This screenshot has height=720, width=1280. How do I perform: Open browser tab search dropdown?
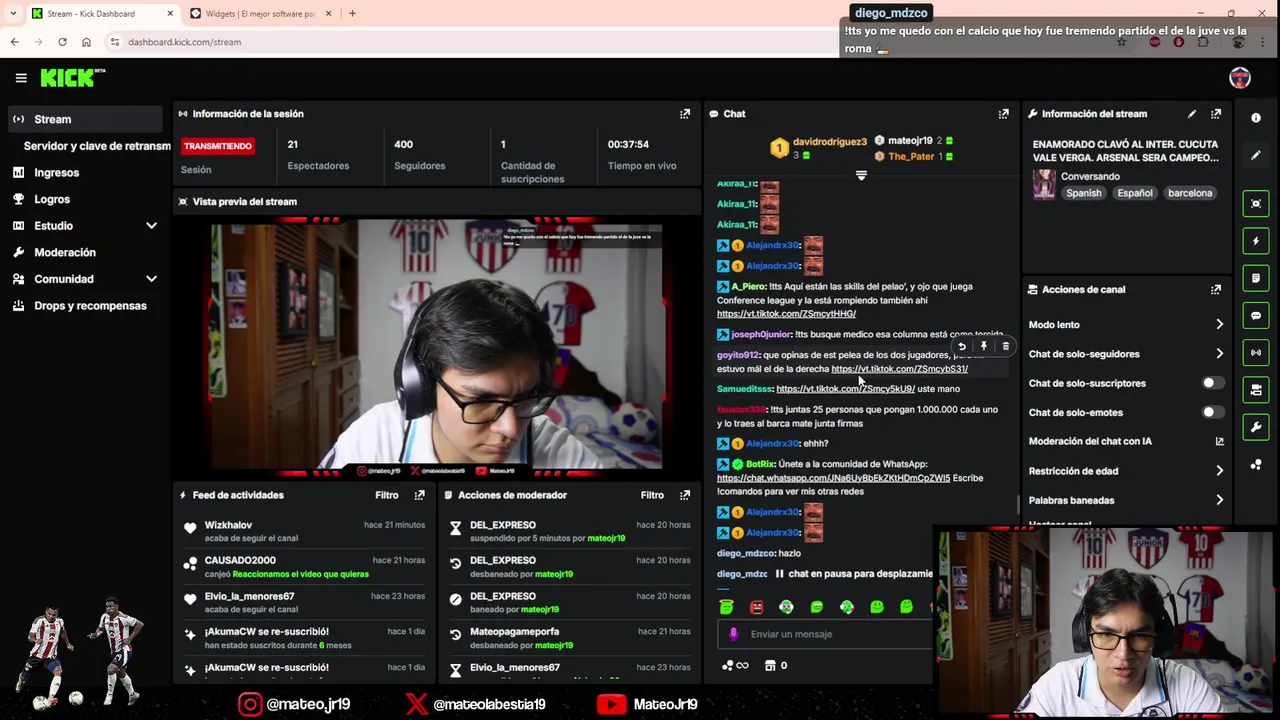point(13,13)
